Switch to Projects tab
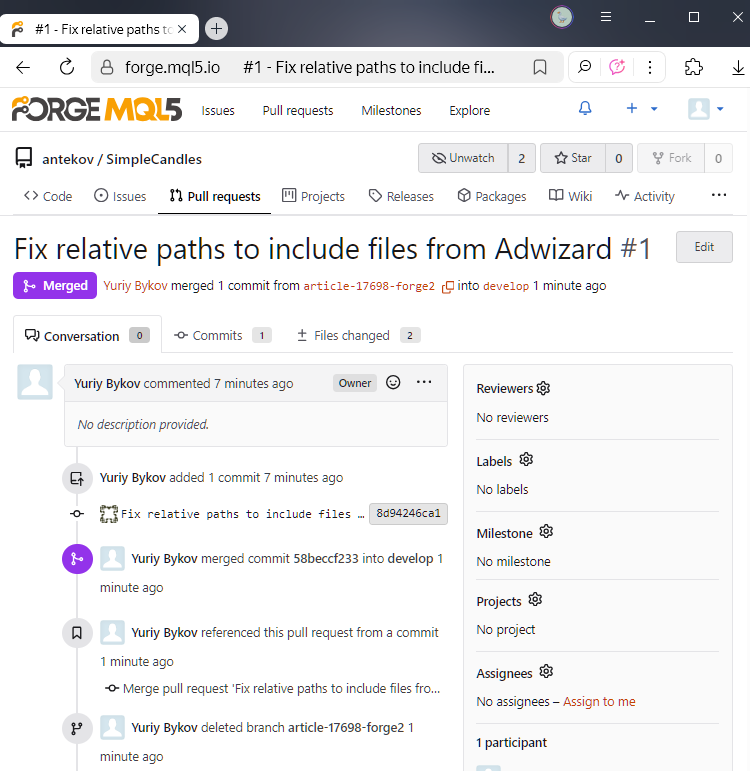This screenshot has width=750, height=771. click(313, 196)
